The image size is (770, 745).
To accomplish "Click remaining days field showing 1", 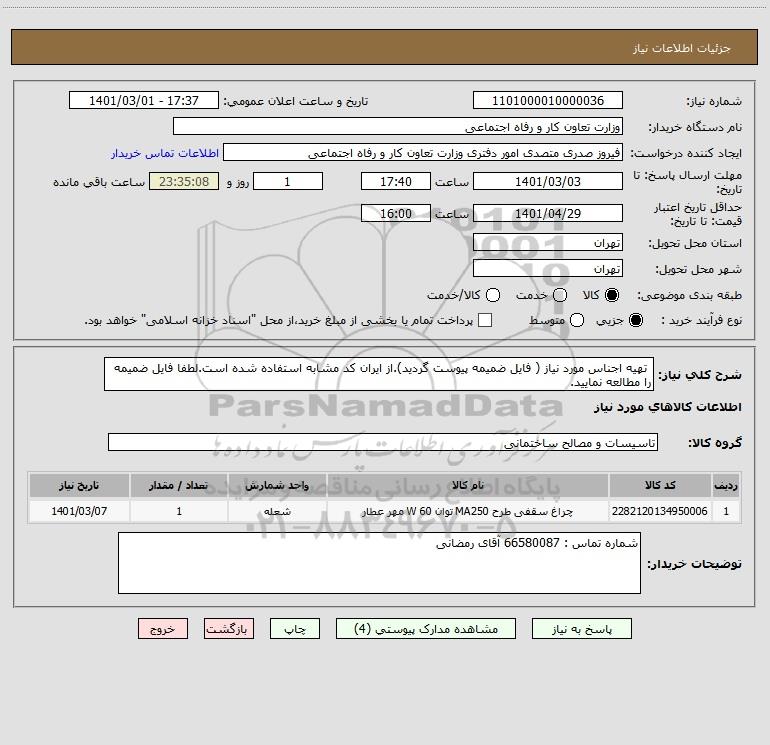I will [288, 181].
